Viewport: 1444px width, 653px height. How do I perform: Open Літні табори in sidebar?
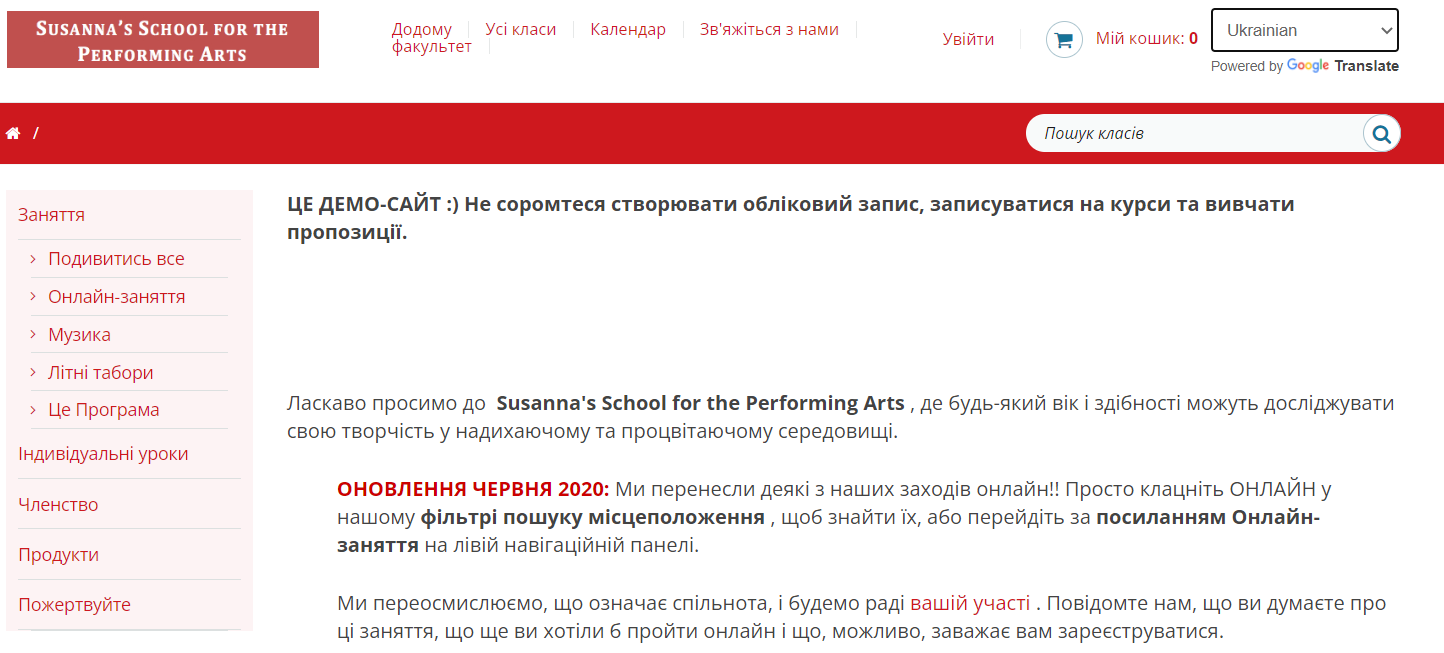tap(101, 373)
